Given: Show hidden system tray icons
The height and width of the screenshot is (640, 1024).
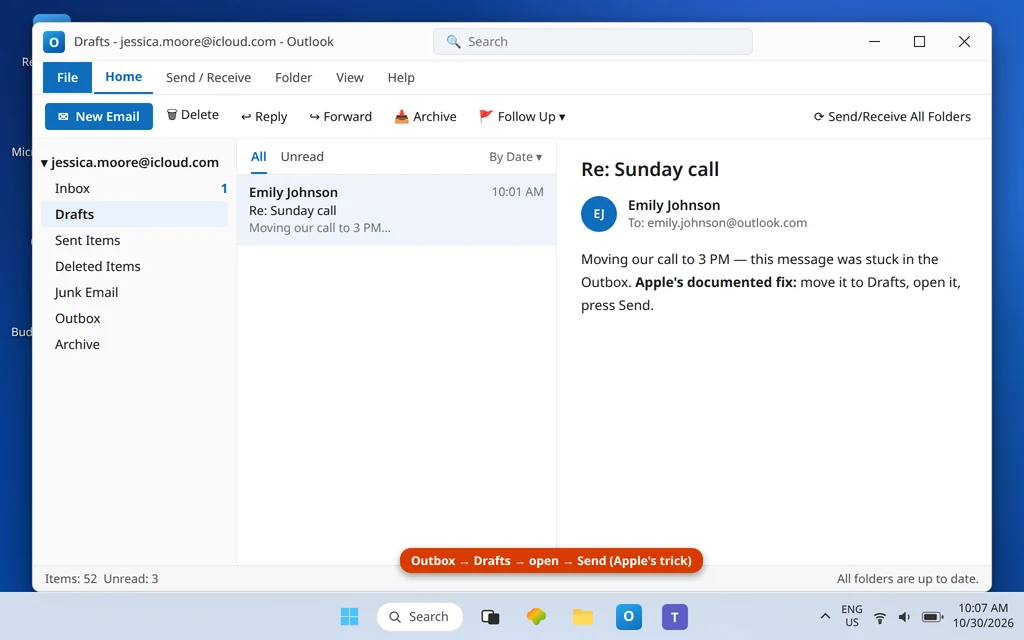Looking at the screenshot, I should click(825, 616).
